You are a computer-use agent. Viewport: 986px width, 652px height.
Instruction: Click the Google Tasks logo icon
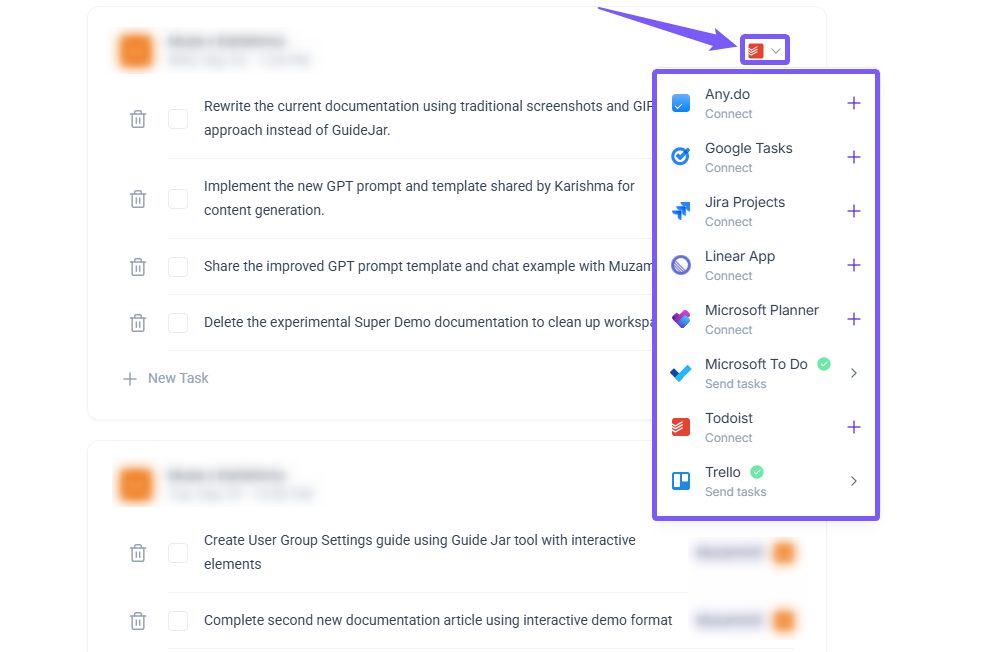[x=681, y=157]
